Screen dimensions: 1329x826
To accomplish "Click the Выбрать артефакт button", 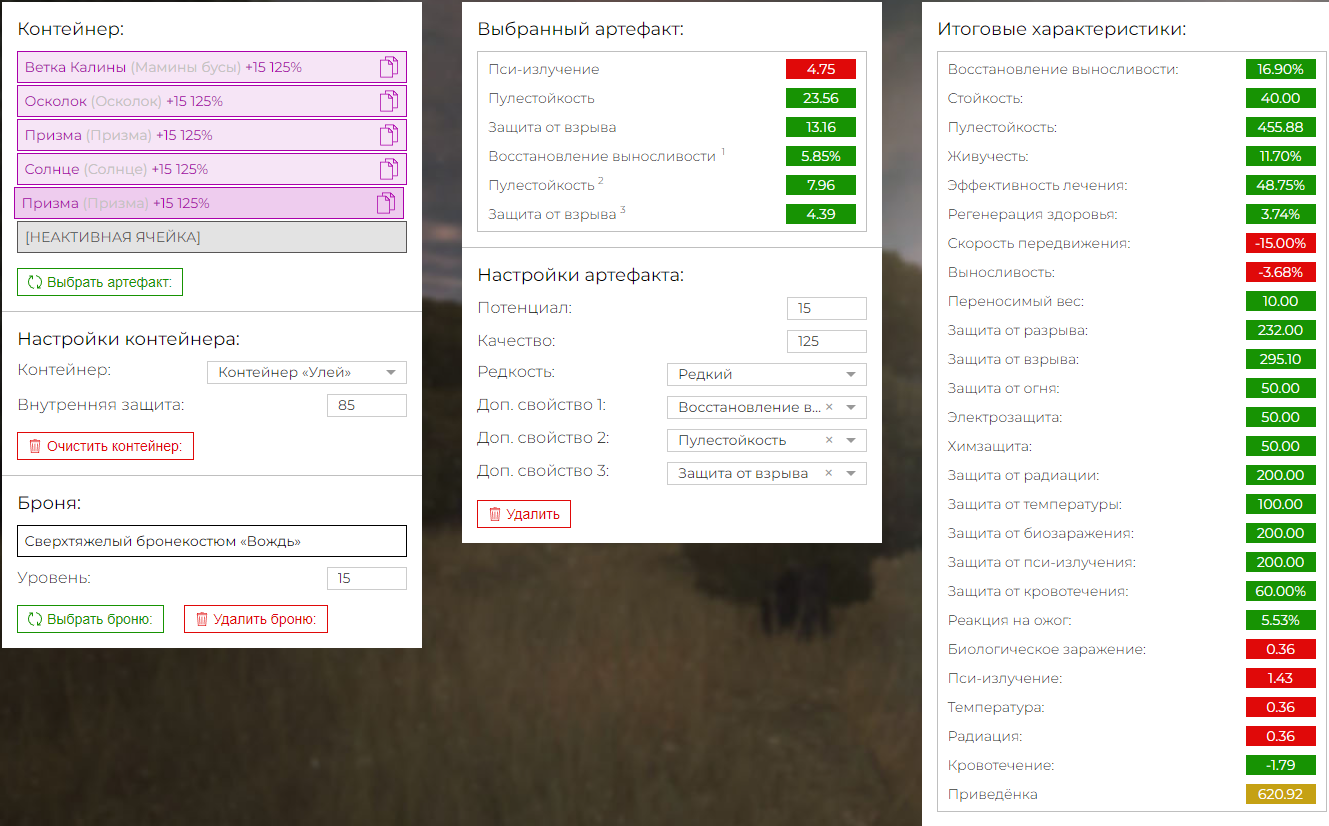I will [x=100, y=282].
